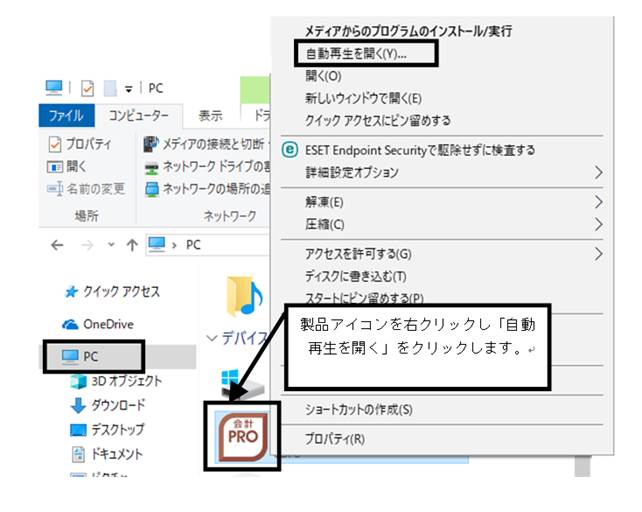Click ネットワークの場所の追加 in the ribbon

(x=208, y=188)
